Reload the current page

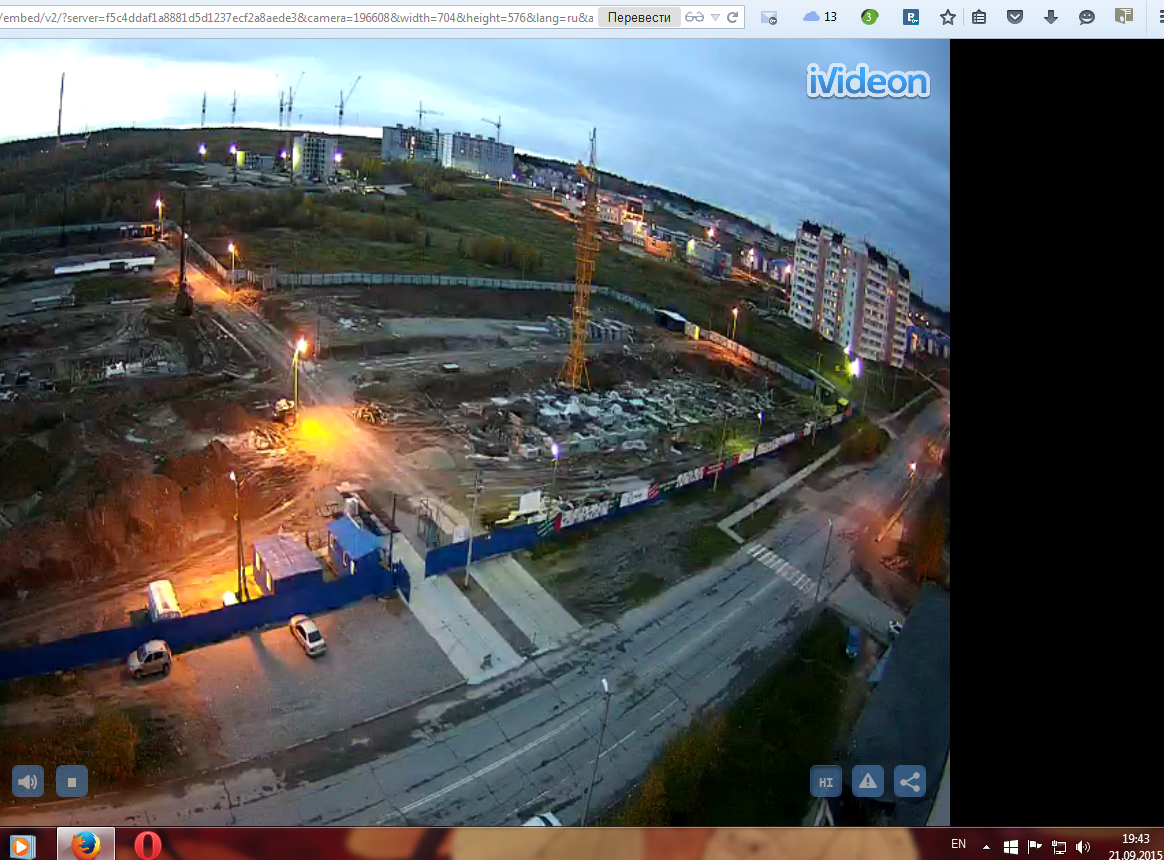[x=733, y=17]
